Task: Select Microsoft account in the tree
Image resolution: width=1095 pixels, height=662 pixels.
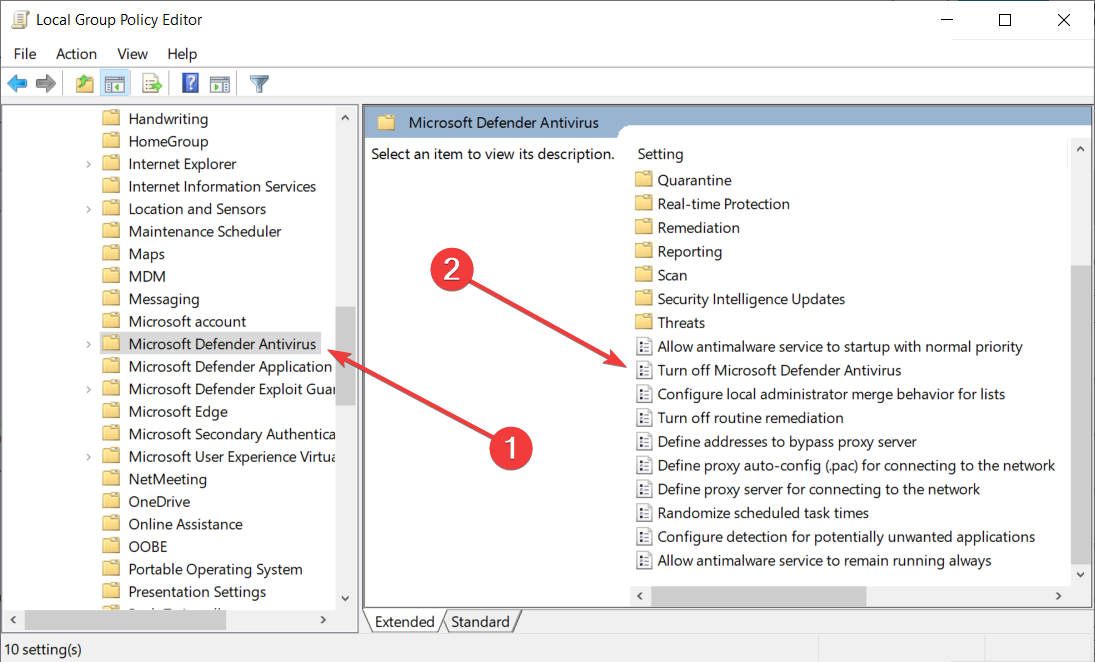Action: click(x=187, y=321)
